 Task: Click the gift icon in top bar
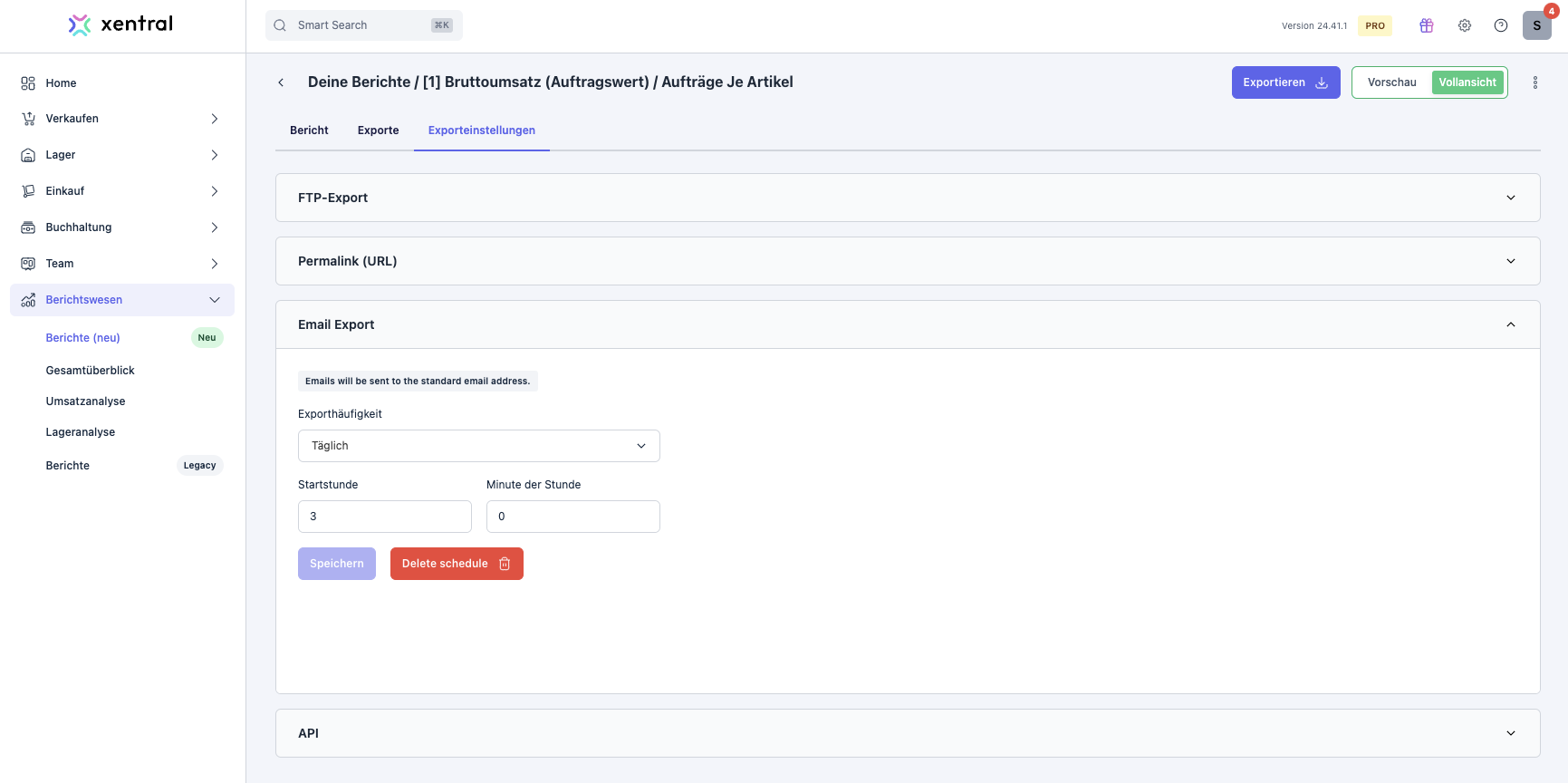[1426, 25]
